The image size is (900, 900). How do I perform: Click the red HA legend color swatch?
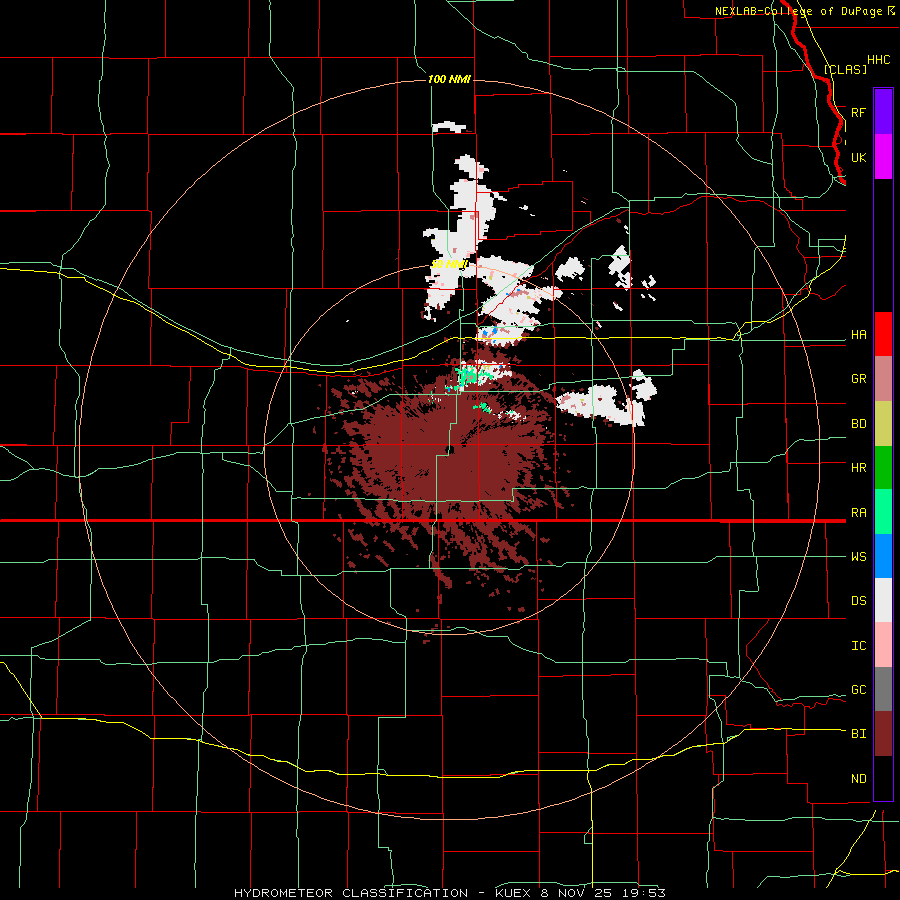(x=883, y=334)
